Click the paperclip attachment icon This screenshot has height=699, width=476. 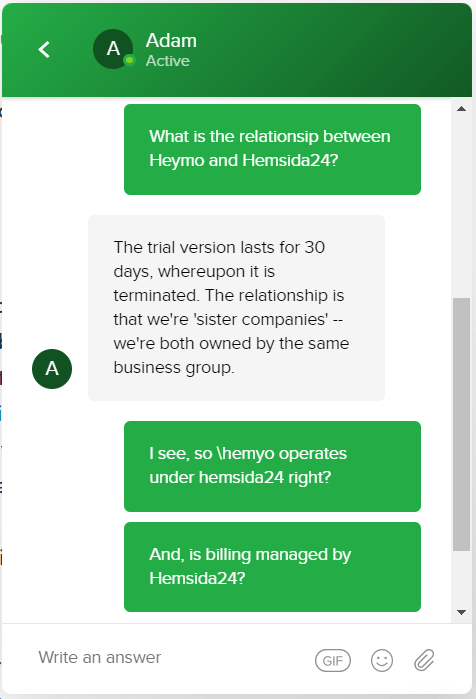424,660
